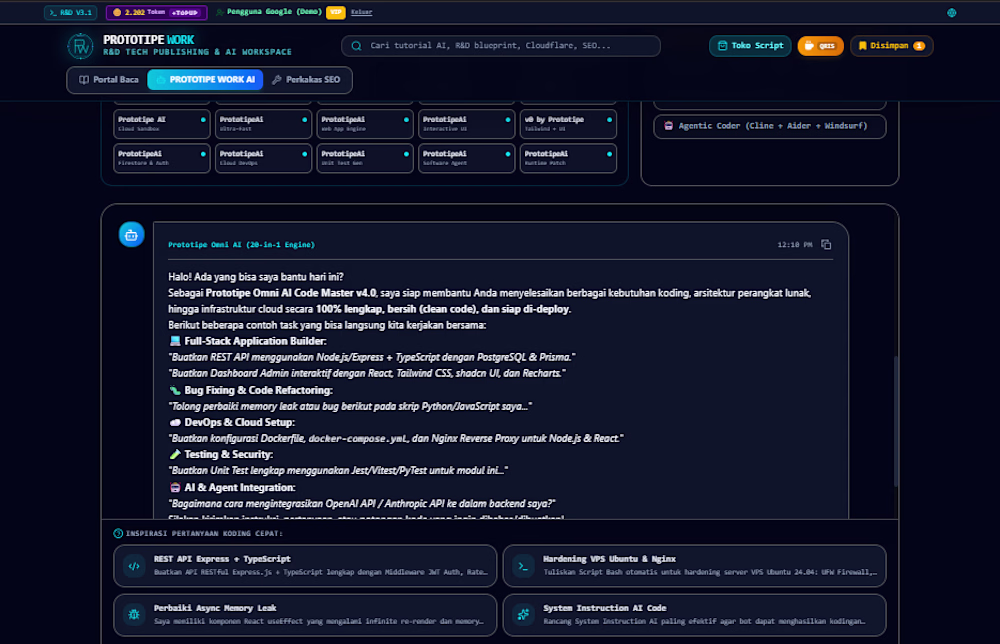Screen dimensions: 1000x644
Task: Click the R&D V3.1 terminal badge
Action: (71, 12)
